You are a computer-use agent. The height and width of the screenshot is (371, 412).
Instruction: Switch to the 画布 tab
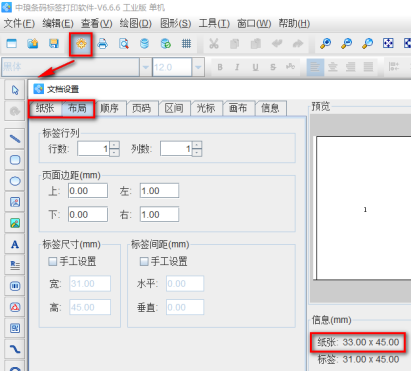click(x=238, y=108)
